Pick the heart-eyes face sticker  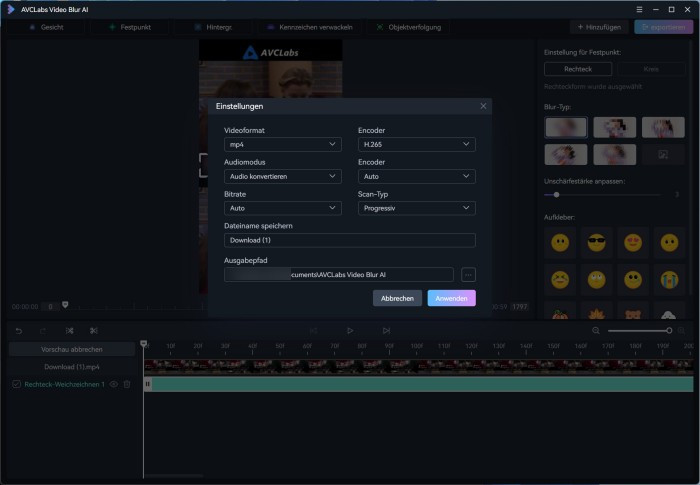coord(633,243)
